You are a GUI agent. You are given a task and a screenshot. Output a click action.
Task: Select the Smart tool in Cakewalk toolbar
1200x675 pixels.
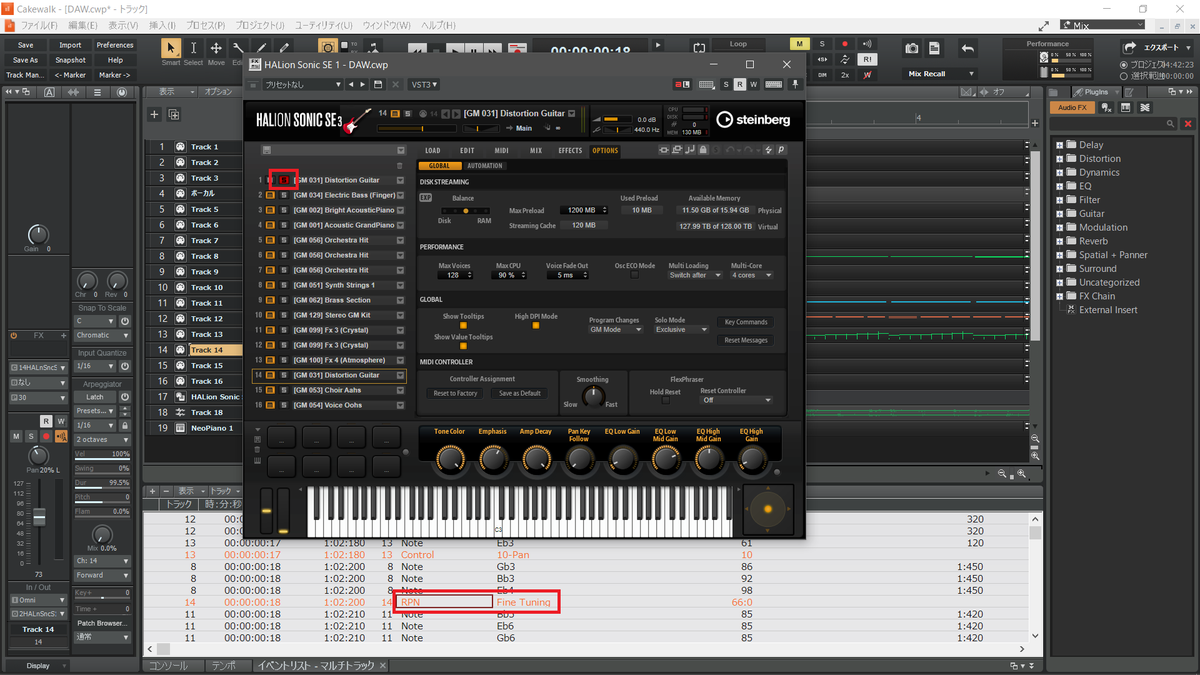click(x=171, y=49)
